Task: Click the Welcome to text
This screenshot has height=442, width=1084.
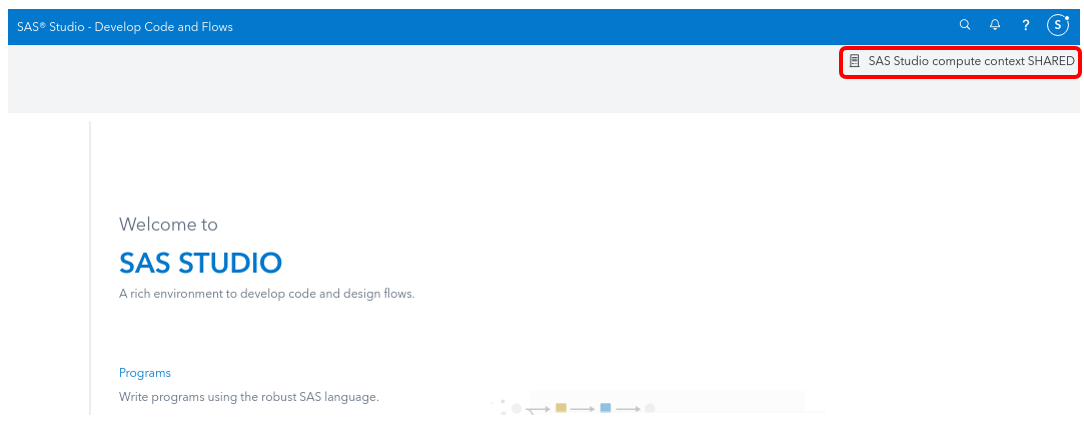Action: coord(168,224)
